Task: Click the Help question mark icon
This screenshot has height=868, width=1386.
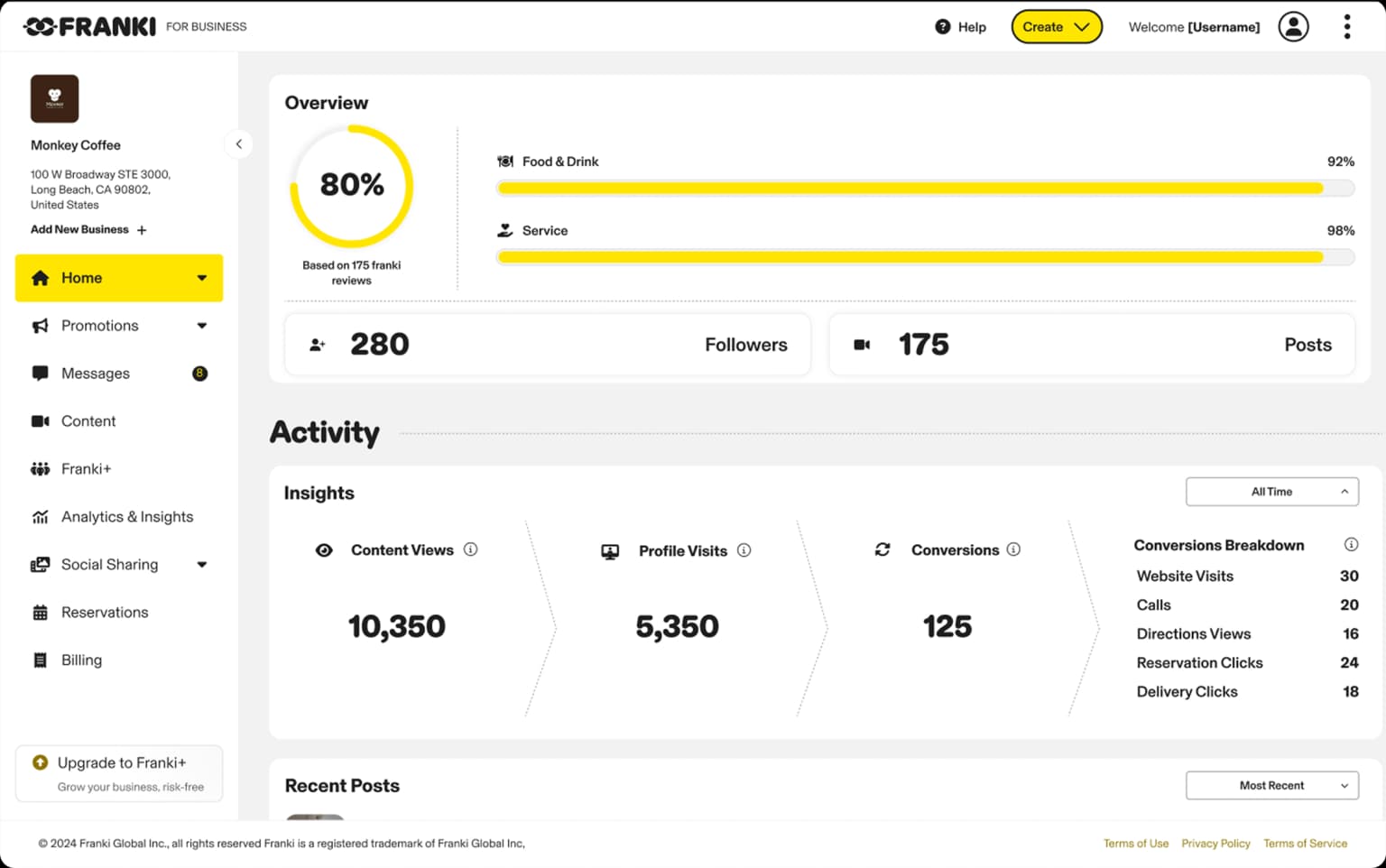Action: click(941, 27)
